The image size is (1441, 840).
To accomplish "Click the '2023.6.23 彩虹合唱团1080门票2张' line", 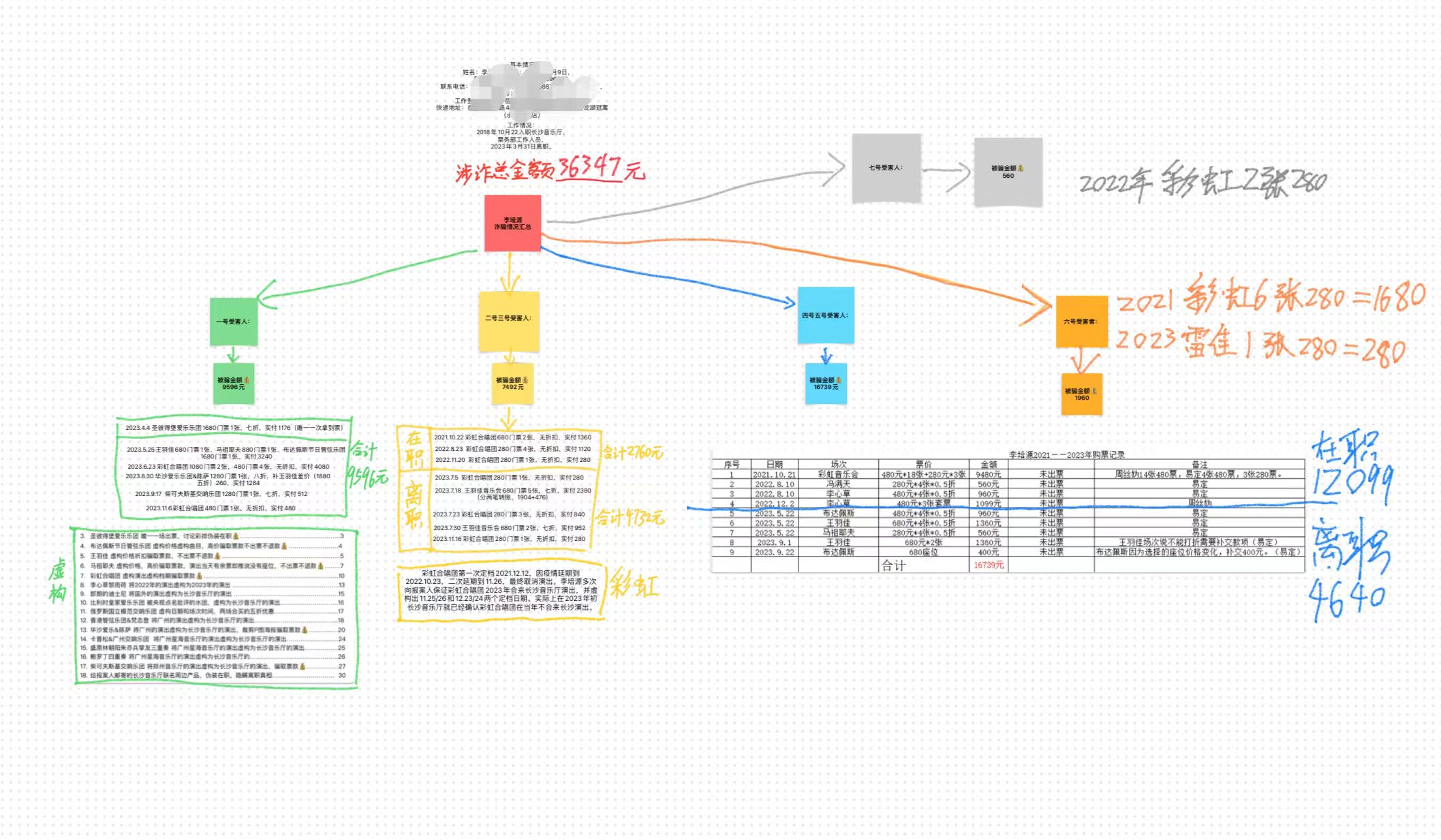I will [x=228, y=467].
